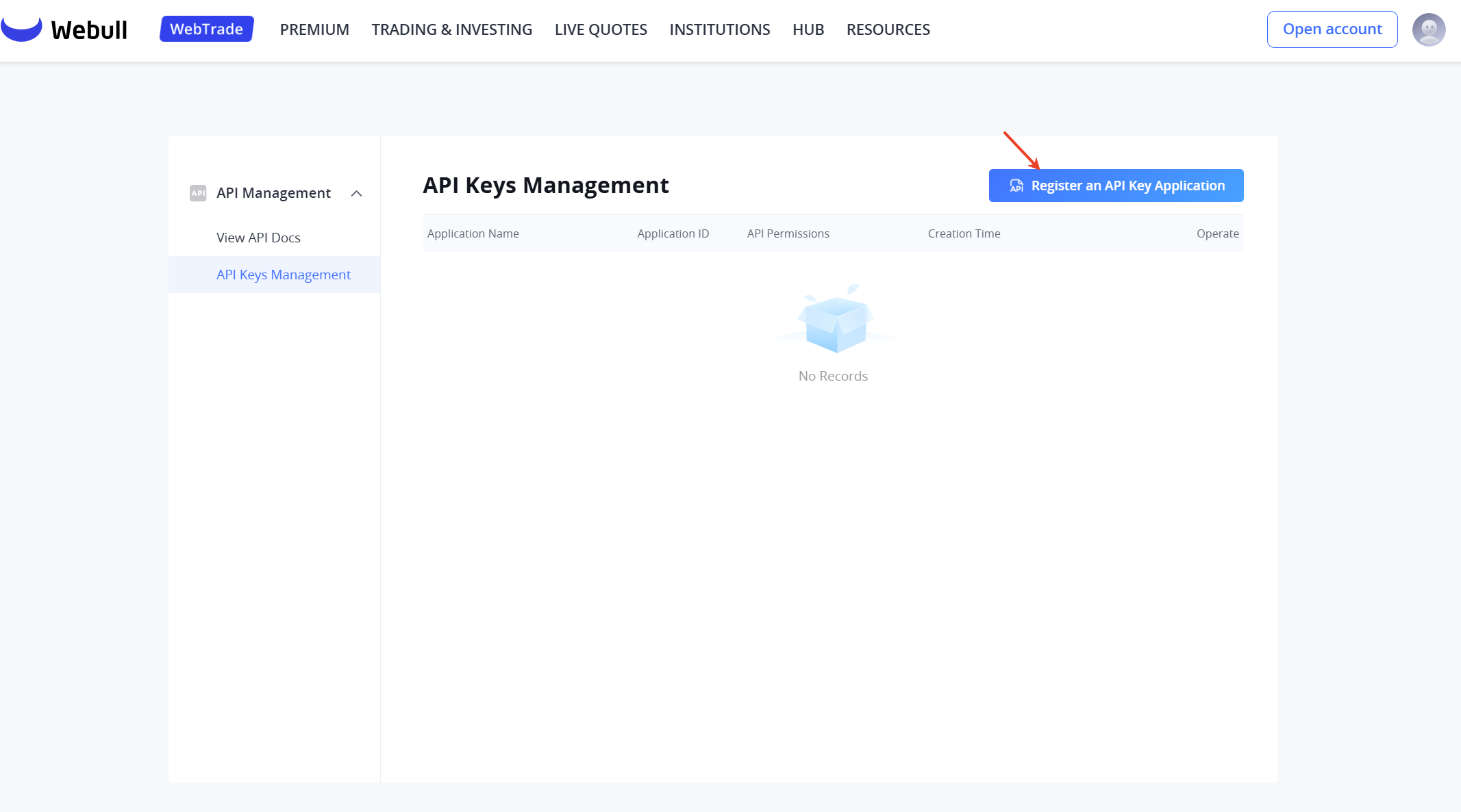This screenshot has width=1461, height=812.
Task: Open the PREMIUM menu
Action: (x=314, y=29)
